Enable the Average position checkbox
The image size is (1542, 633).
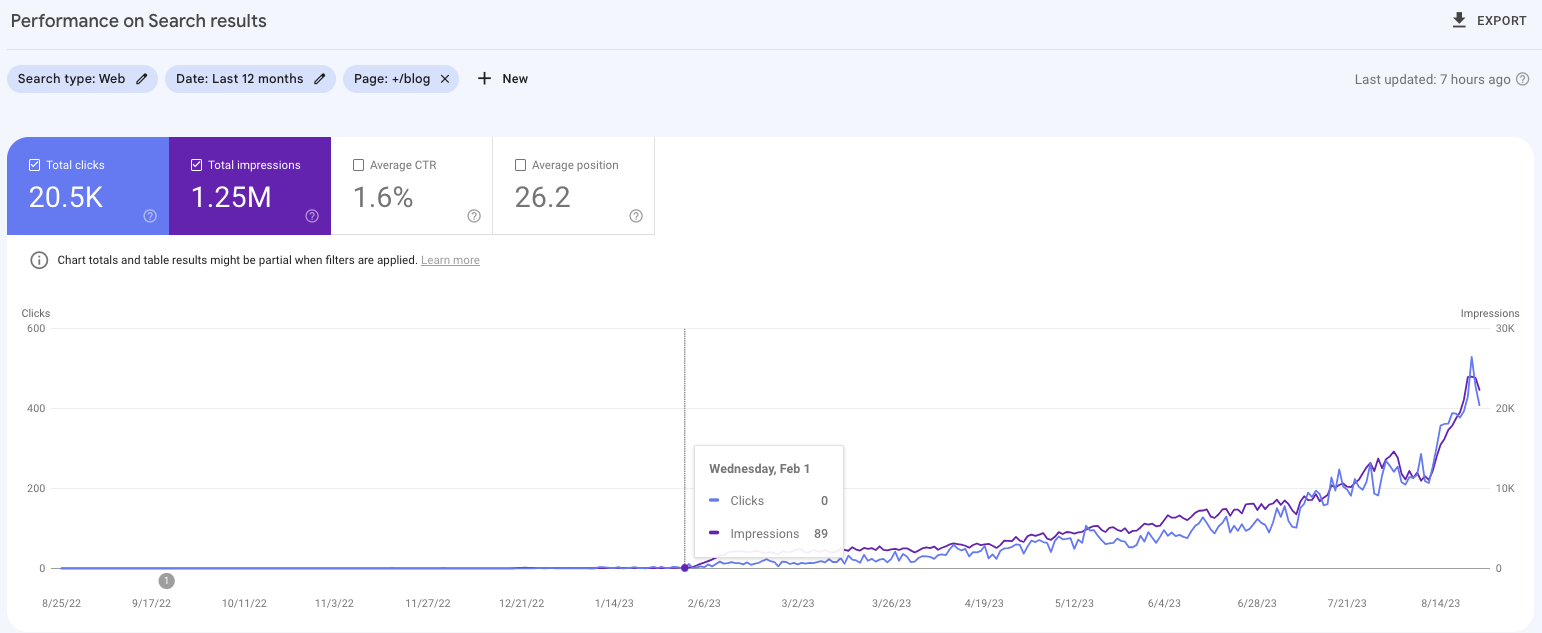(x=520, y=165)
